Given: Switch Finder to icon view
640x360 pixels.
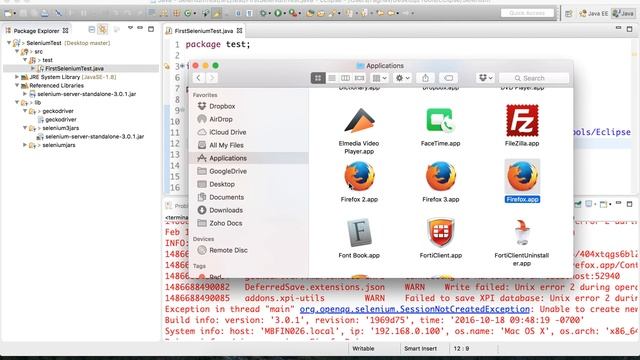Looking at the screenshot, I should tap(318, 78).
